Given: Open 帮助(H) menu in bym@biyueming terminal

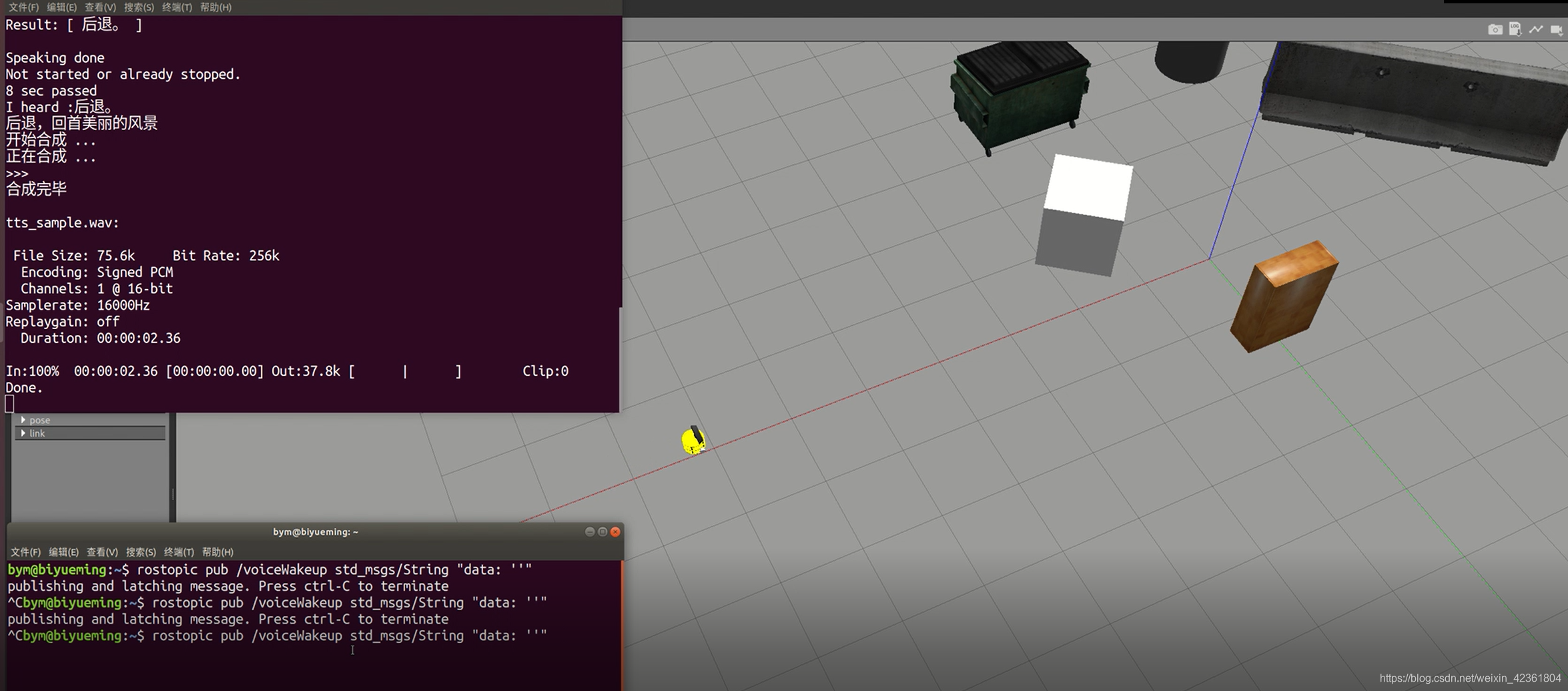Looking at the screenshot, I should 218,552.
